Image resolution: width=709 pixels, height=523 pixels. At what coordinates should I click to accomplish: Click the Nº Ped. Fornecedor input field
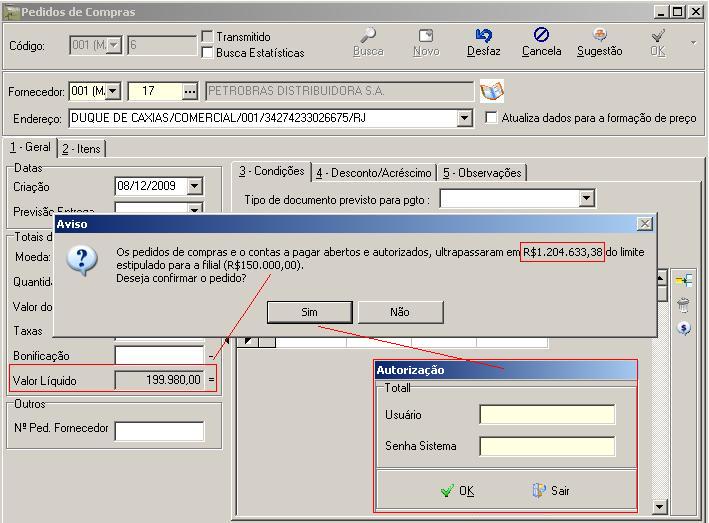[x=159, y=431]
